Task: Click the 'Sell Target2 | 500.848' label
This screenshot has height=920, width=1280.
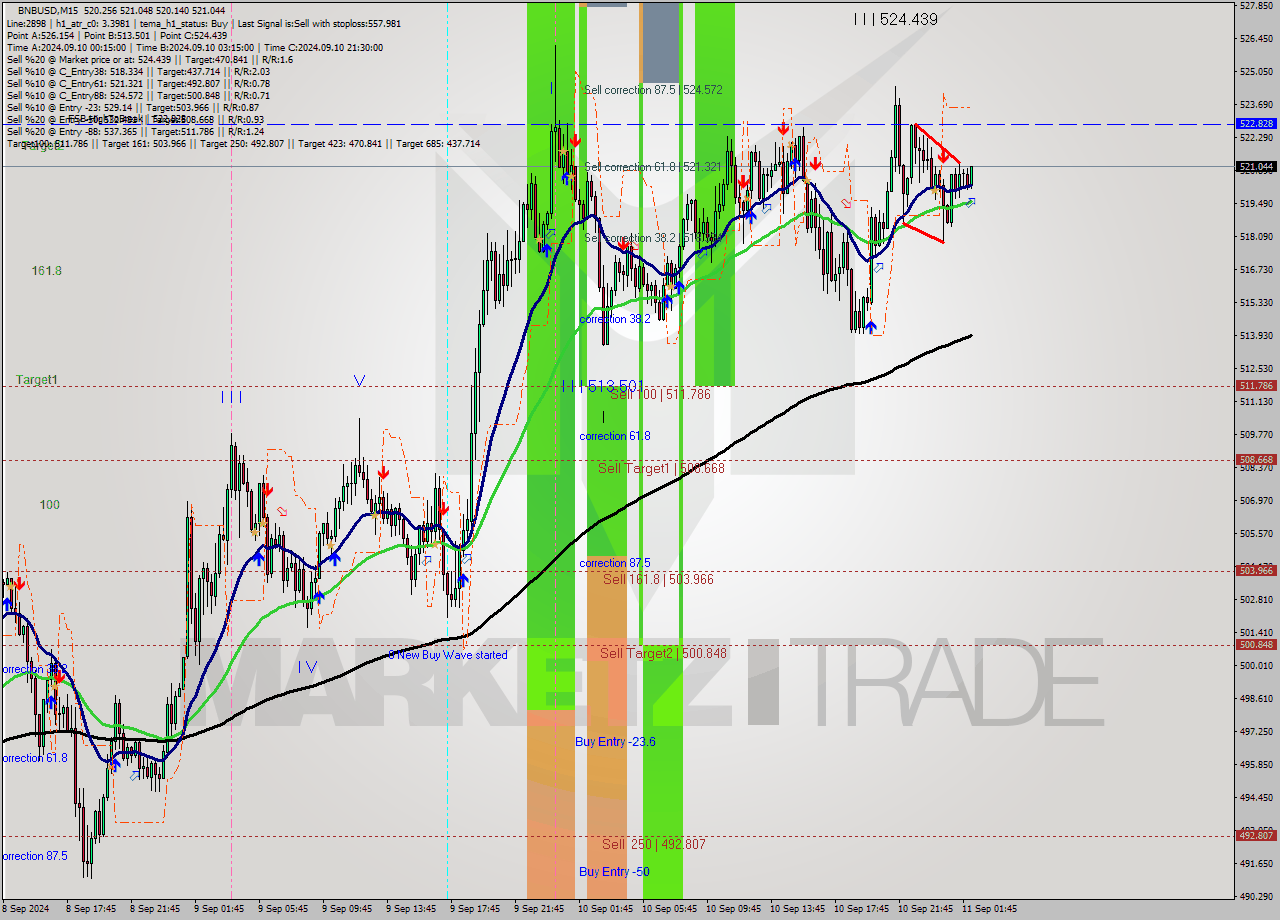Action: pyautogui.click(x=663, y=653)
